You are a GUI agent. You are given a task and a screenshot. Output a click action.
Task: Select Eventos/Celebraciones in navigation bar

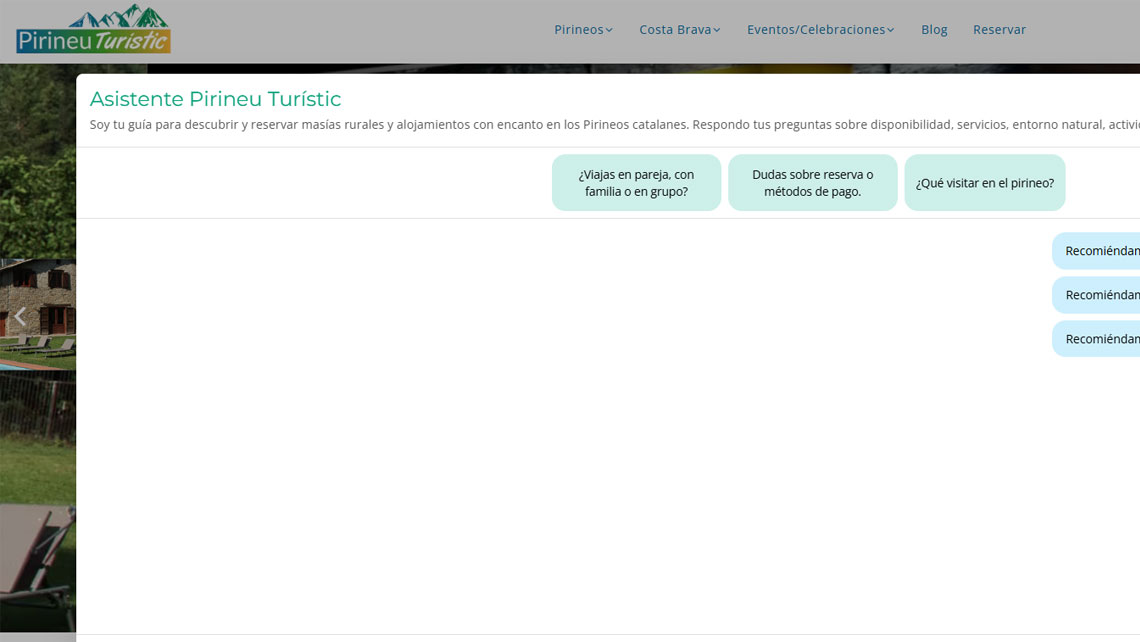pos(815,30)
